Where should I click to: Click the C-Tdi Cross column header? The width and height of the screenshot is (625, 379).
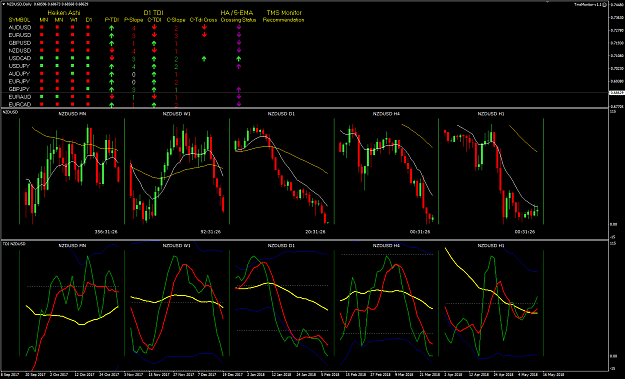(203, 20)
